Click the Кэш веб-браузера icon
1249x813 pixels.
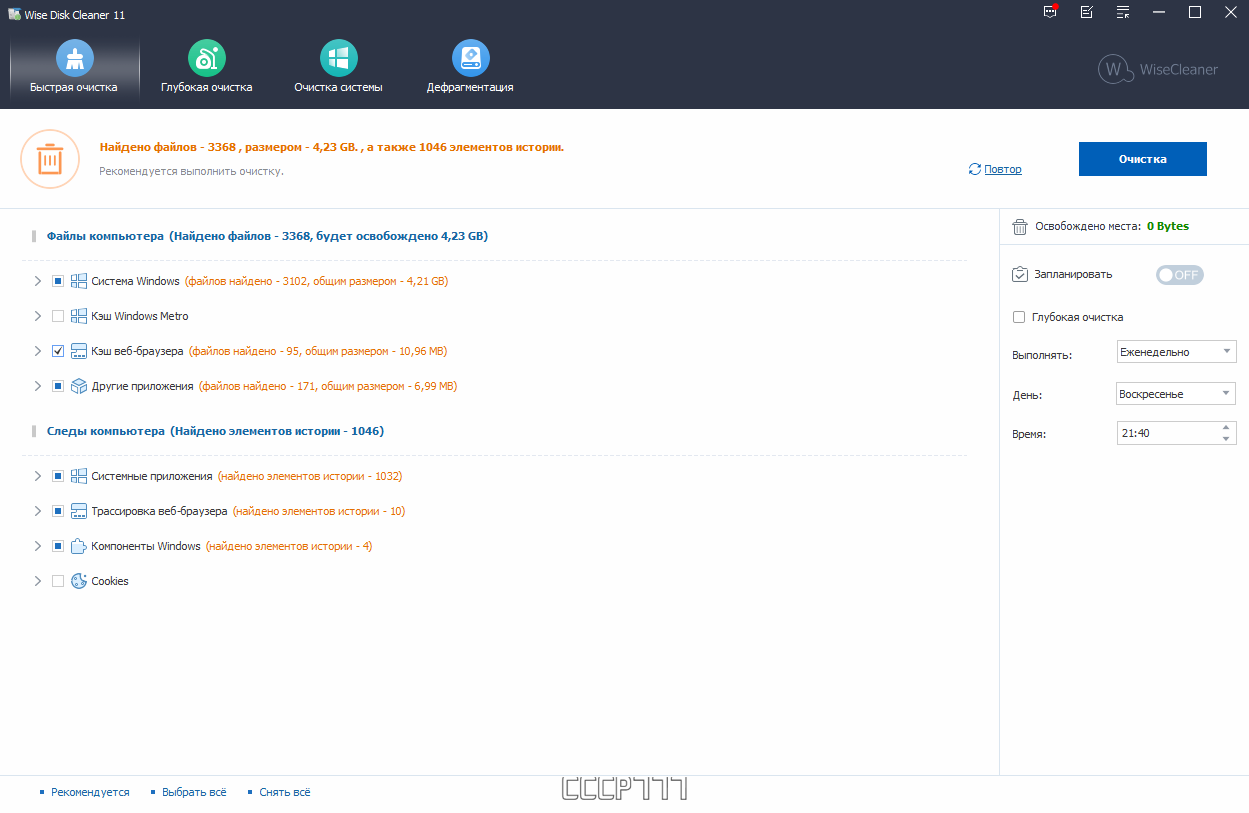[79, 351]
